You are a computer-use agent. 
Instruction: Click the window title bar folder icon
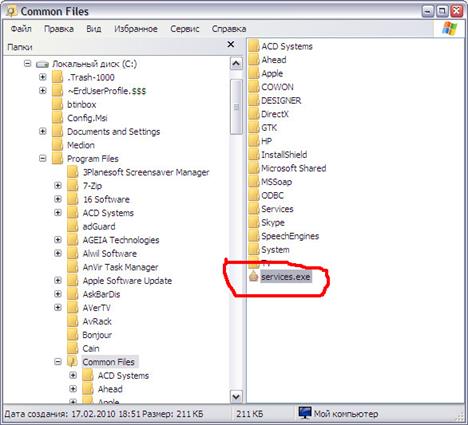[11, 11]
